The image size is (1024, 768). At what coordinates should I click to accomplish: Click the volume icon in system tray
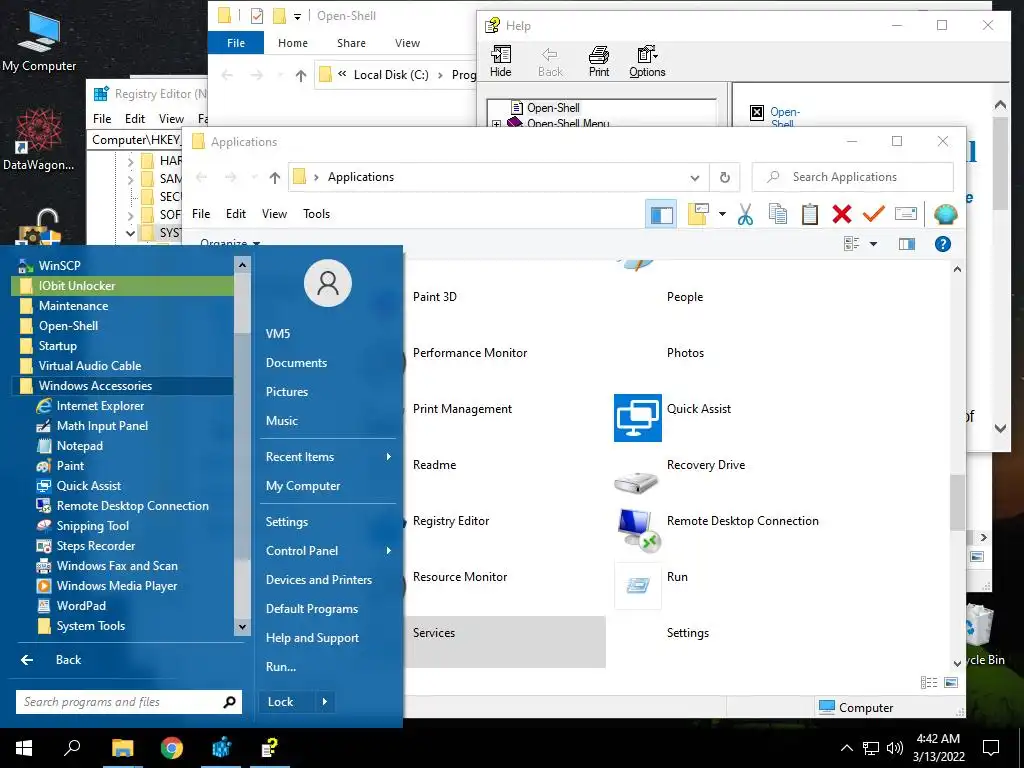tap(895, 748)
